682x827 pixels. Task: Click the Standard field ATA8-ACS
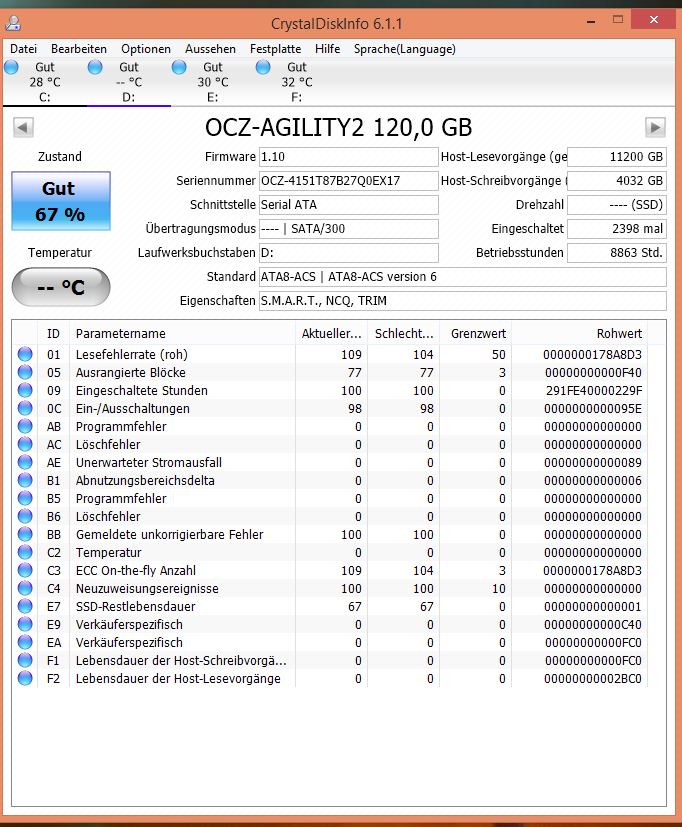(x=463, y=277)
